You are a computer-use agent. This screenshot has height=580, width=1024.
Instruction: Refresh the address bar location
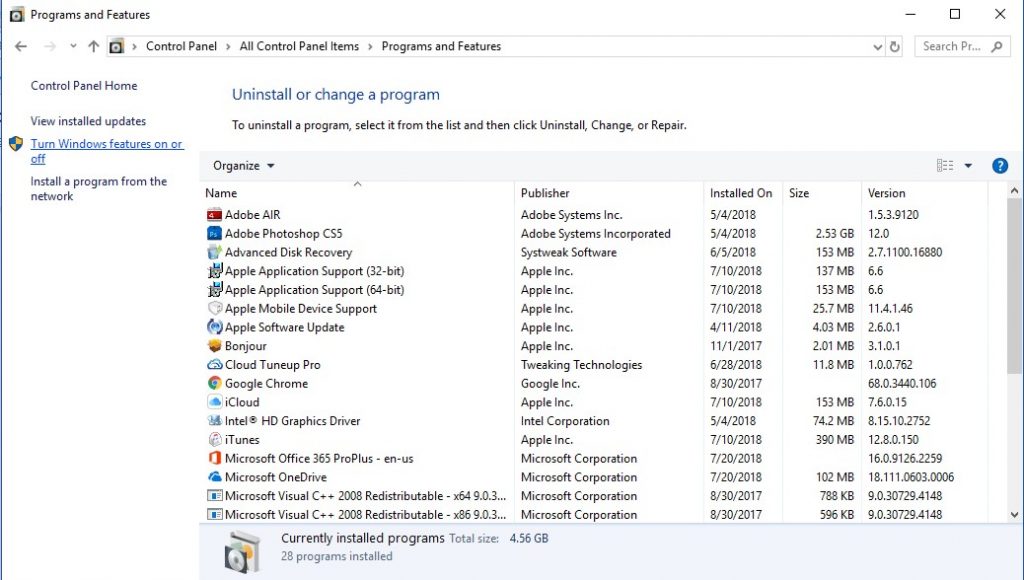[x=895, y=46]
